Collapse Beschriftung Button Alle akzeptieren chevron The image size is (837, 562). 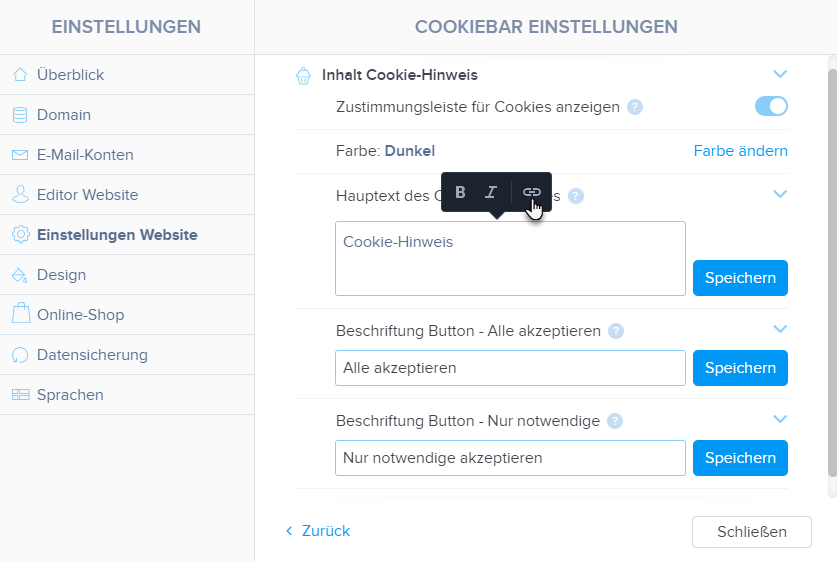(x=781, y=329)
